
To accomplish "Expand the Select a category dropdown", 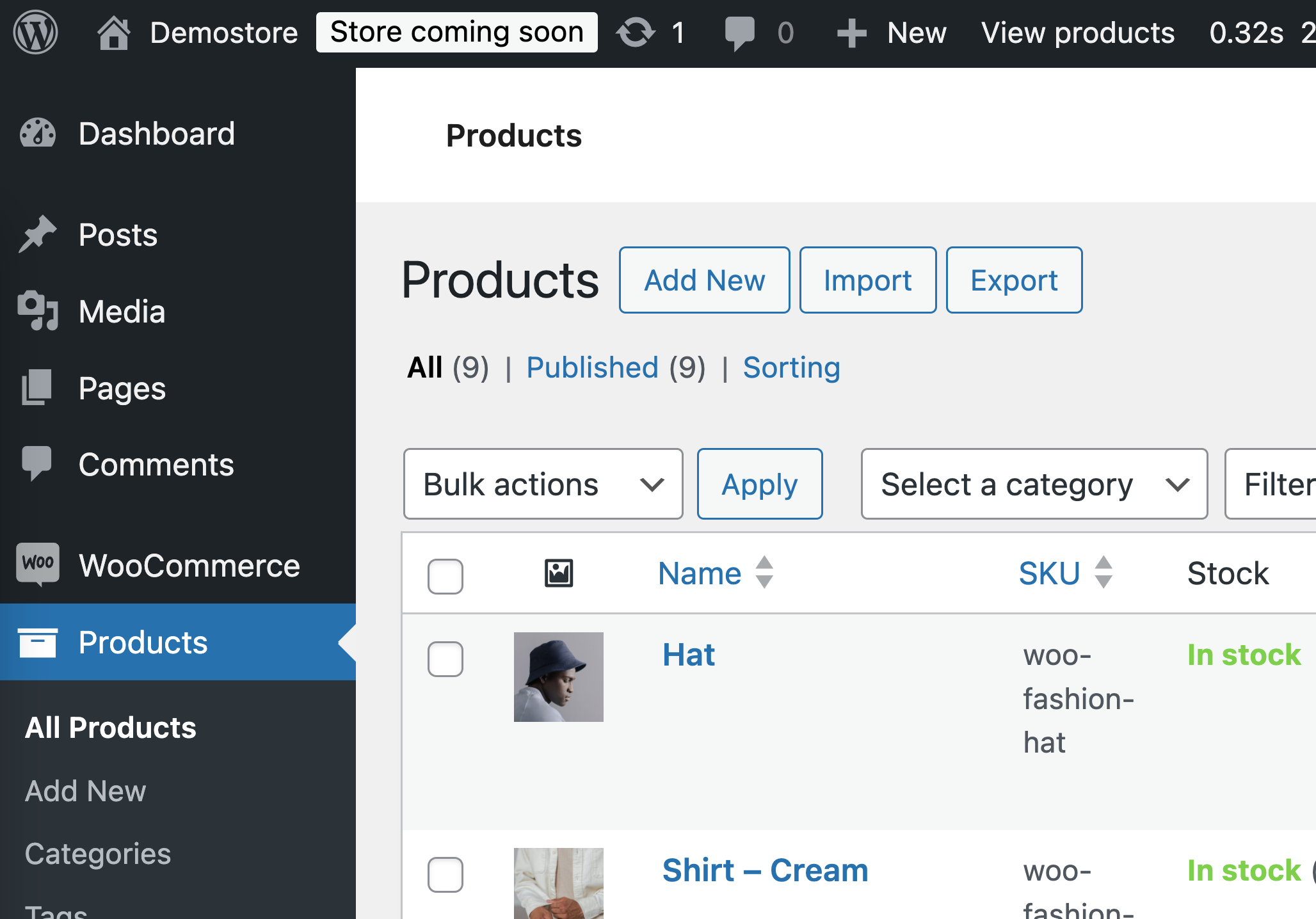I will coord(1034,484).
